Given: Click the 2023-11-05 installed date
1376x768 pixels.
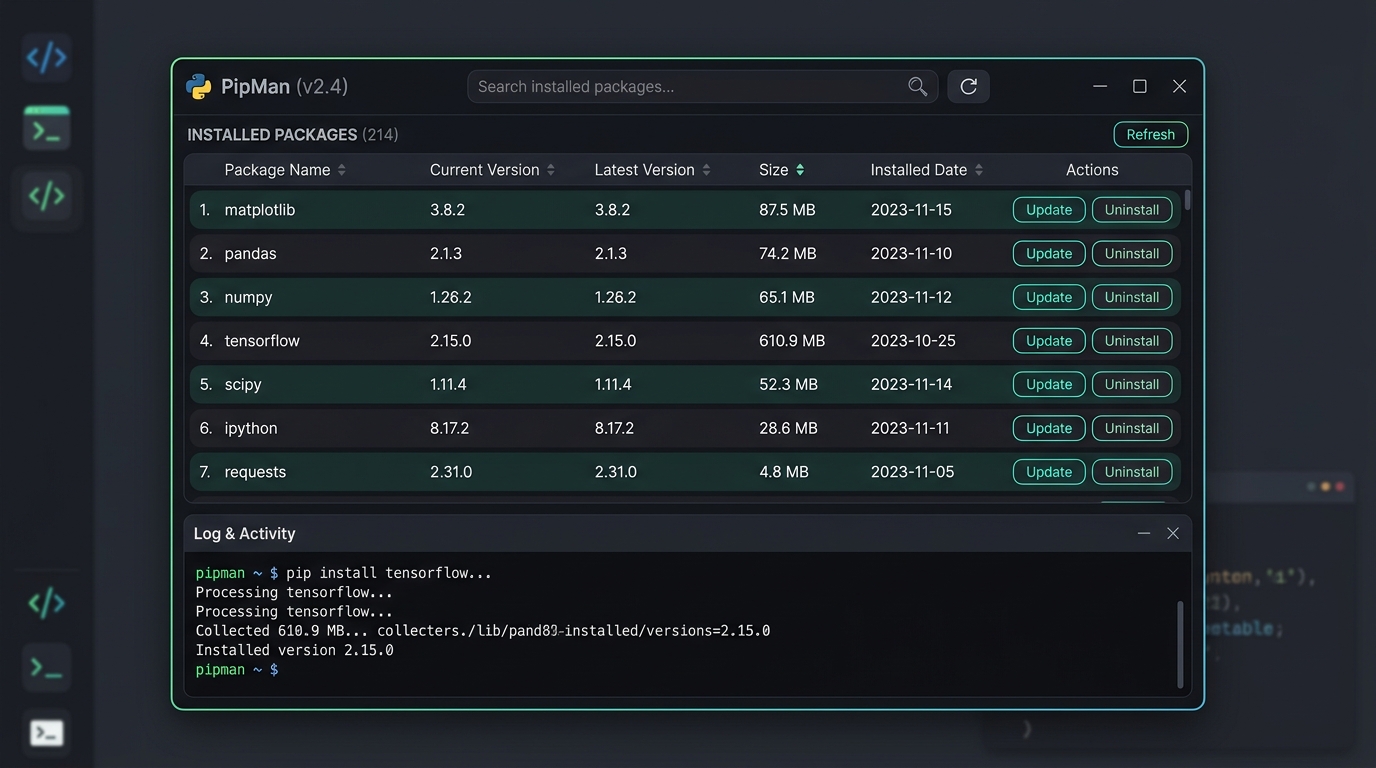Looking at the screenshot, I should pos(913,472).
